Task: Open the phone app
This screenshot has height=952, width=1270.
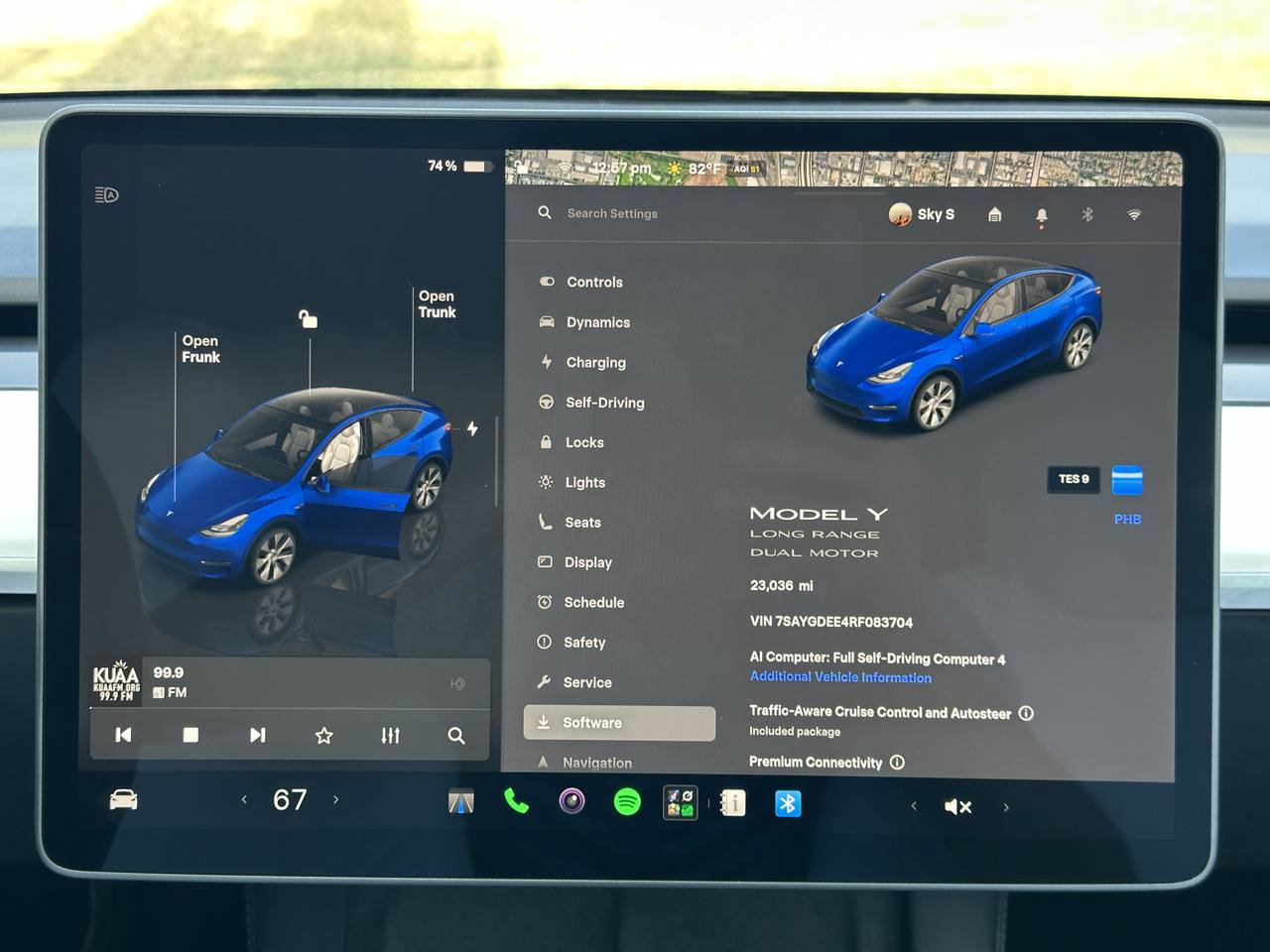Action: click(x=516, y=800)
